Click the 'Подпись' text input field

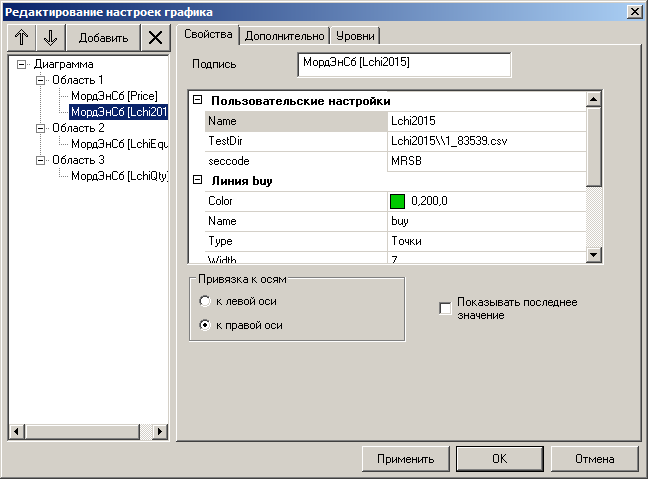(x=404, y=64)
